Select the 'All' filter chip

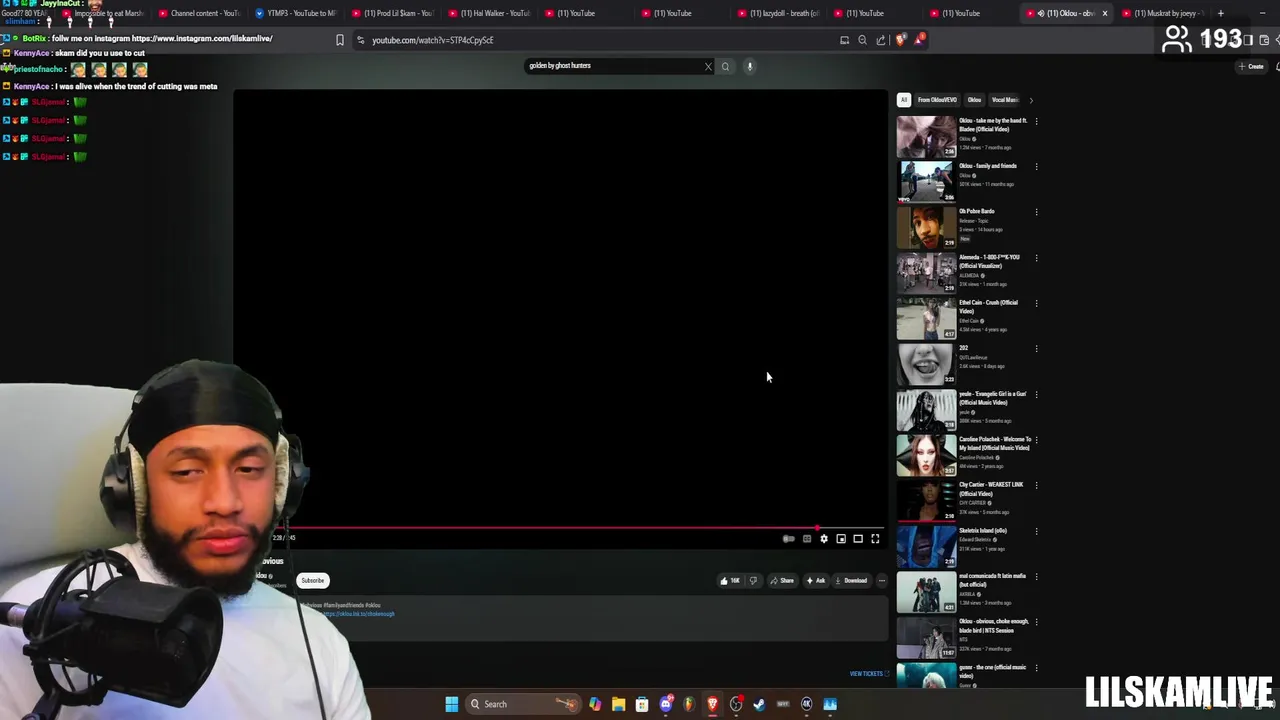[x=903, y=100]
